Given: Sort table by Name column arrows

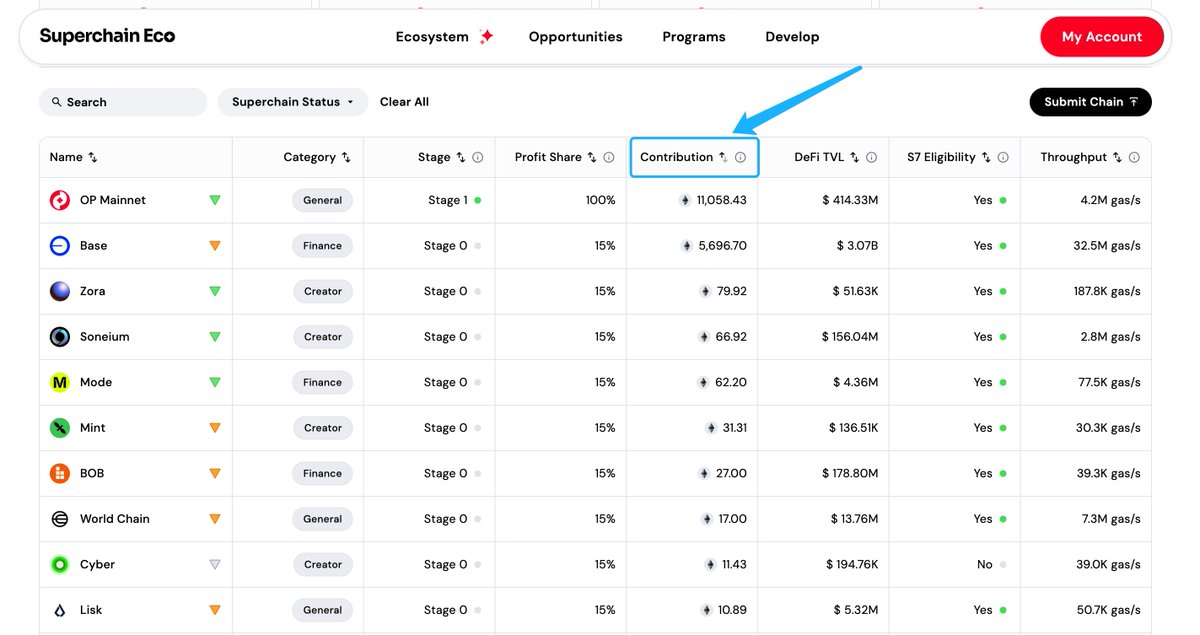Looking at the screenshot, I should tap(93, 157).
